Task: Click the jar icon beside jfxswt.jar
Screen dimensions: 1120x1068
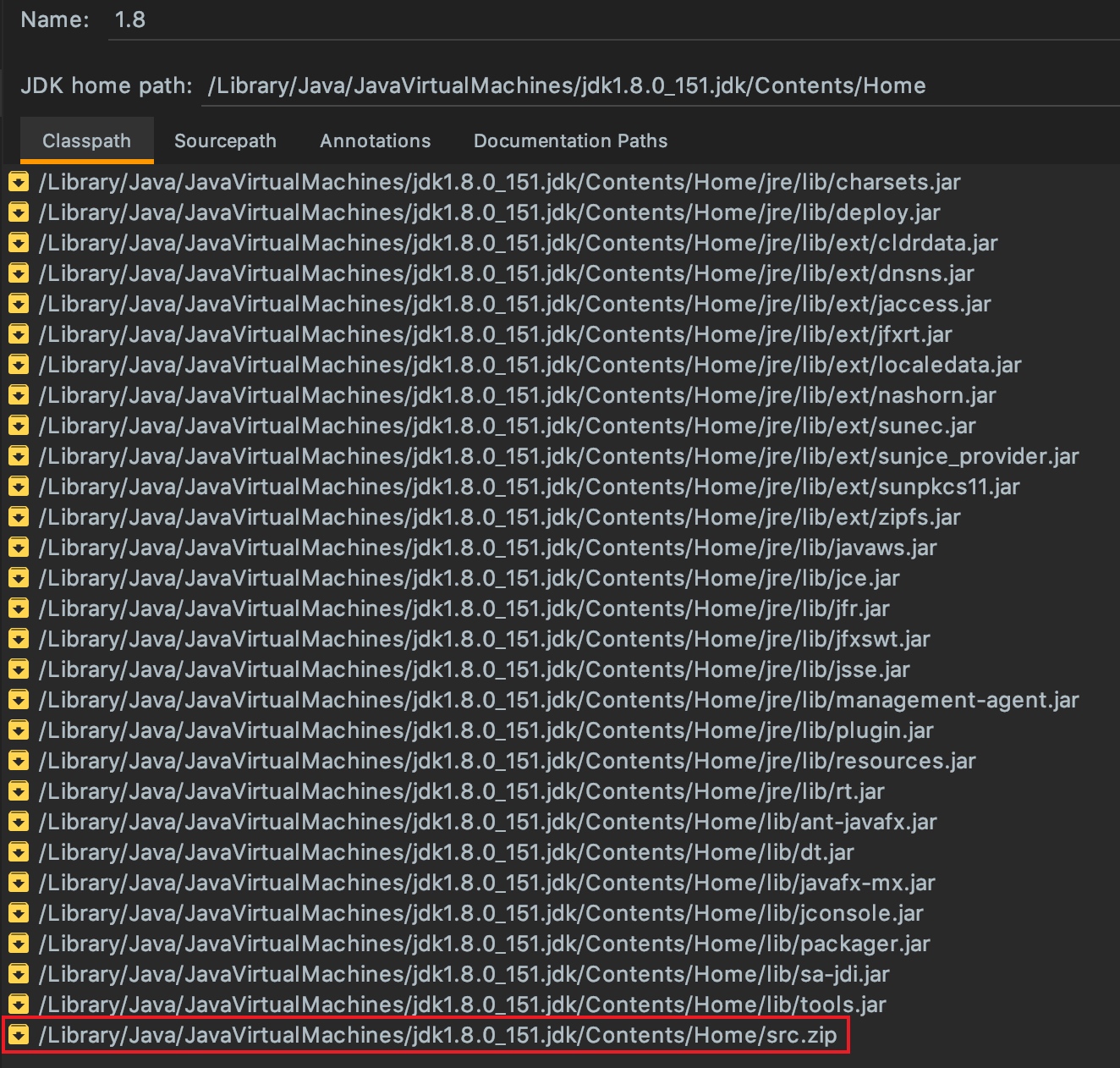Action: [18, 639]
